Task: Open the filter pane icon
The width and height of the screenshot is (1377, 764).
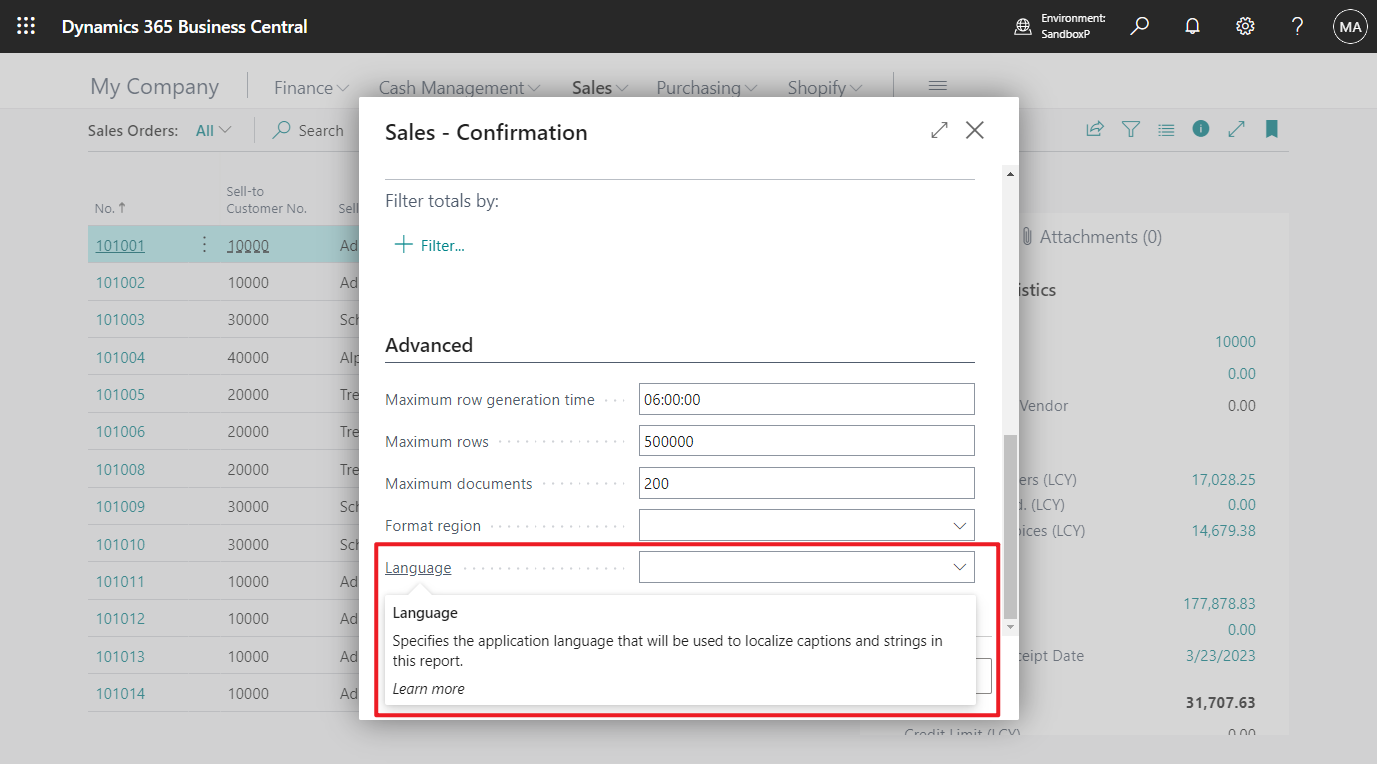Action: [1130, 129]
